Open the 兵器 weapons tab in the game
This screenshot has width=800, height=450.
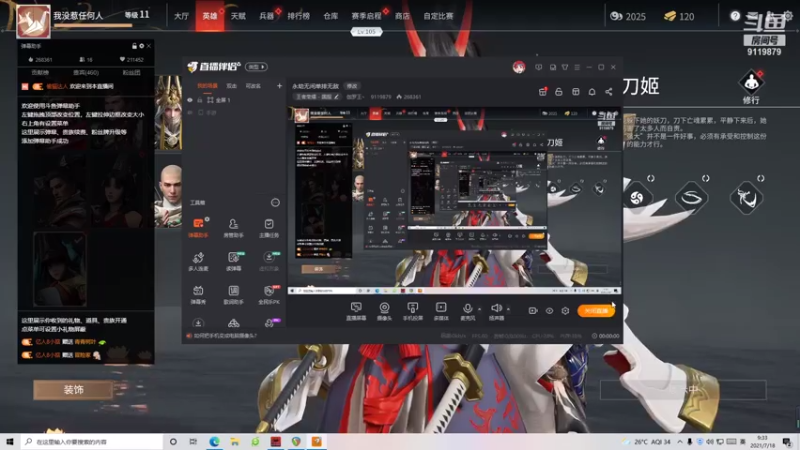coord(267,16)
